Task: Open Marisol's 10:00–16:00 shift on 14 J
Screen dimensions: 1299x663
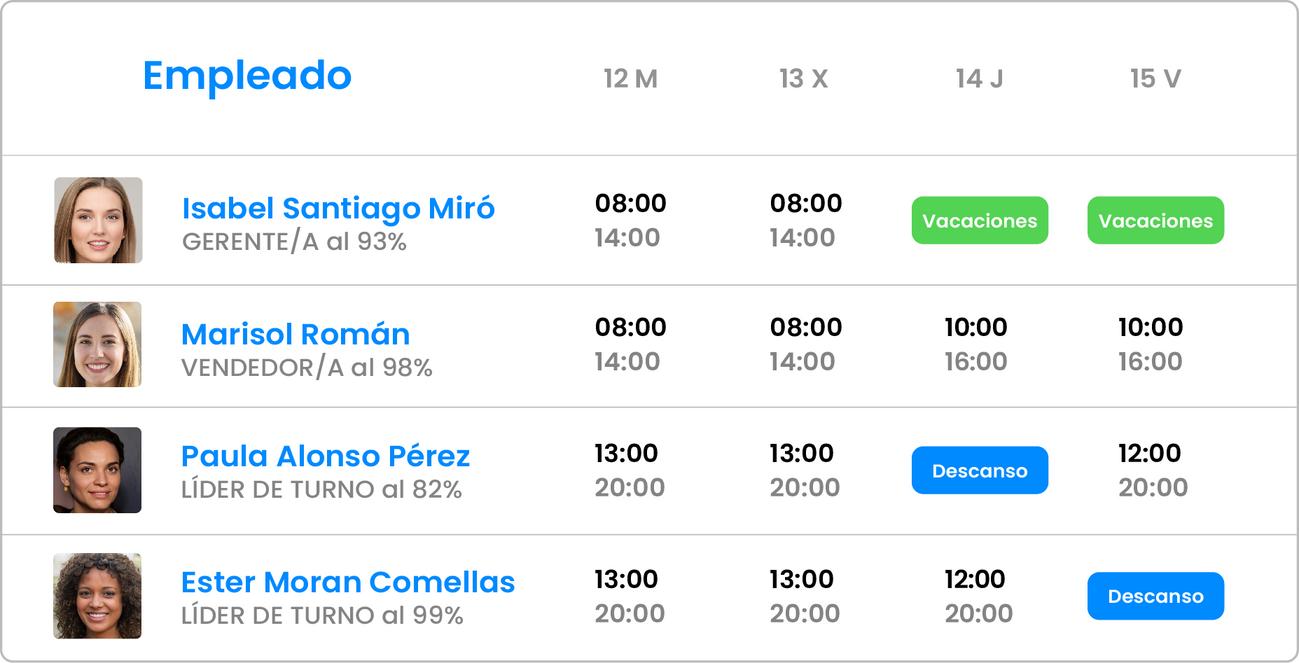Action: (x=976, y=344)
